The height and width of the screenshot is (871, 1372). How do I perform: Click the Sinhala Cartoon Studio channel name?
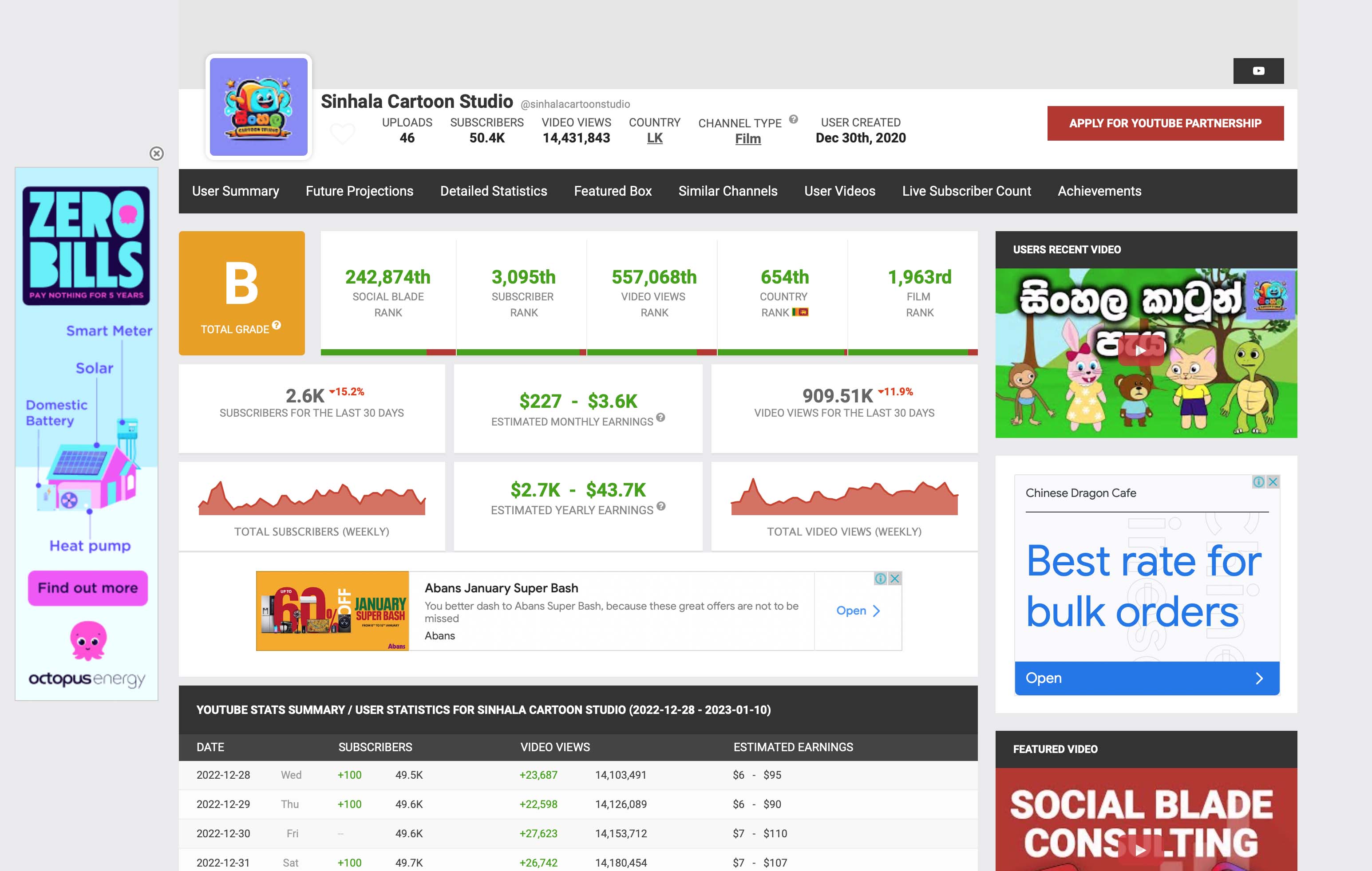(x=417, y=102)
